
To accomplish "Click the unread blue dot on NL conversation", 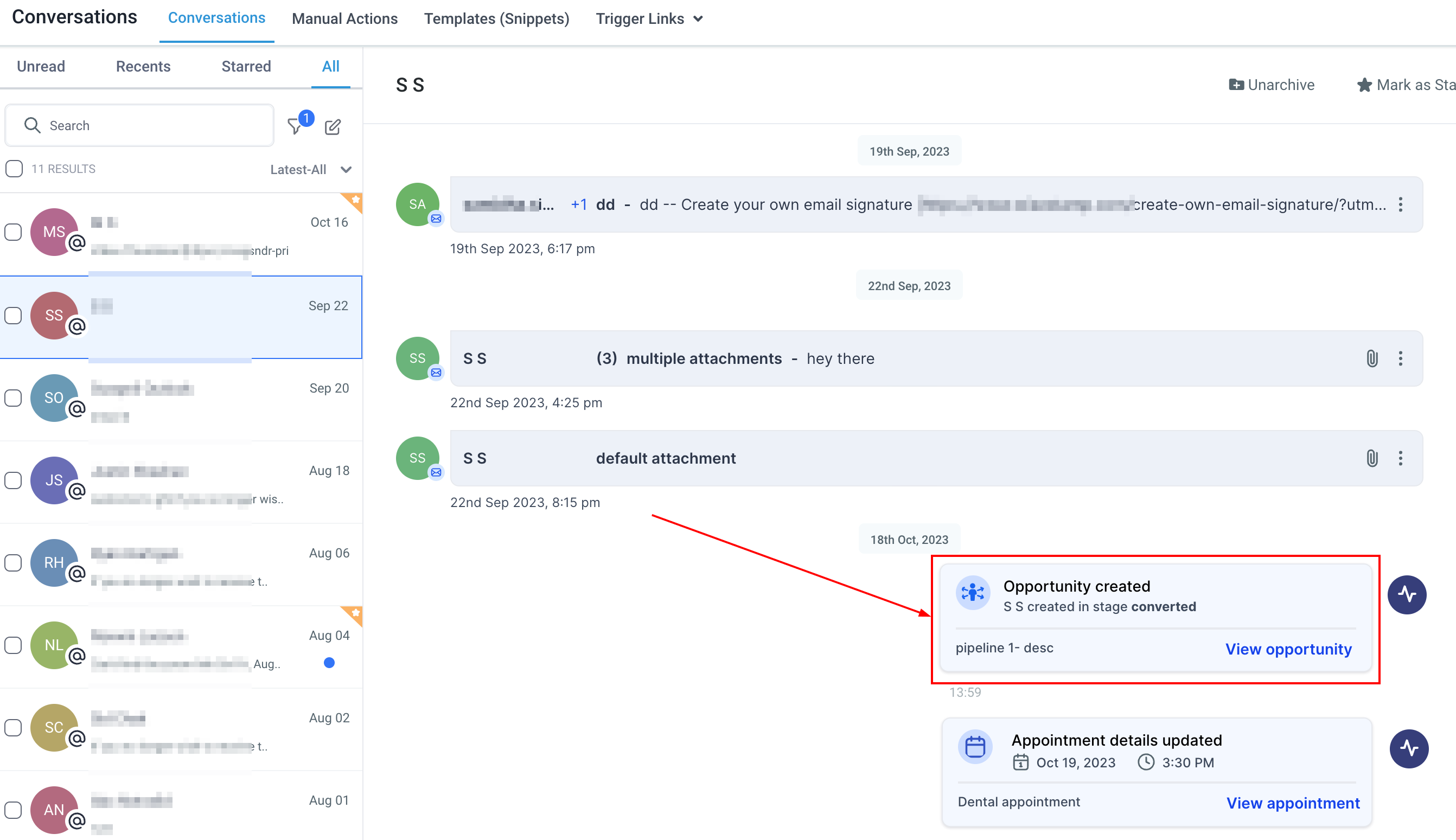I will point(329,662).
